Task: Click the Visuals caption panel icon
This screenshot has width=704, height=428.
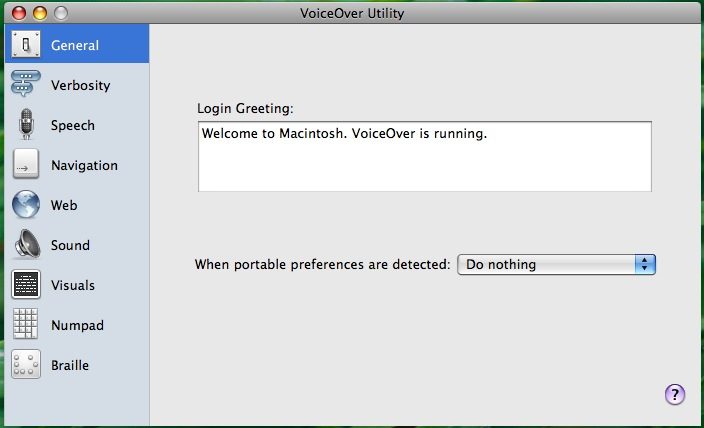Action: point(26,284)
